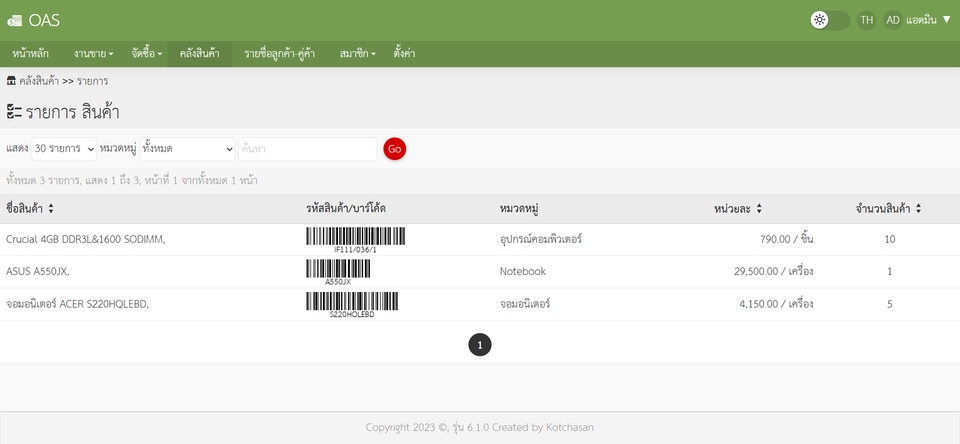Click the ค้นหา search field
Screen dimensions: 960x444
point(307,149)
